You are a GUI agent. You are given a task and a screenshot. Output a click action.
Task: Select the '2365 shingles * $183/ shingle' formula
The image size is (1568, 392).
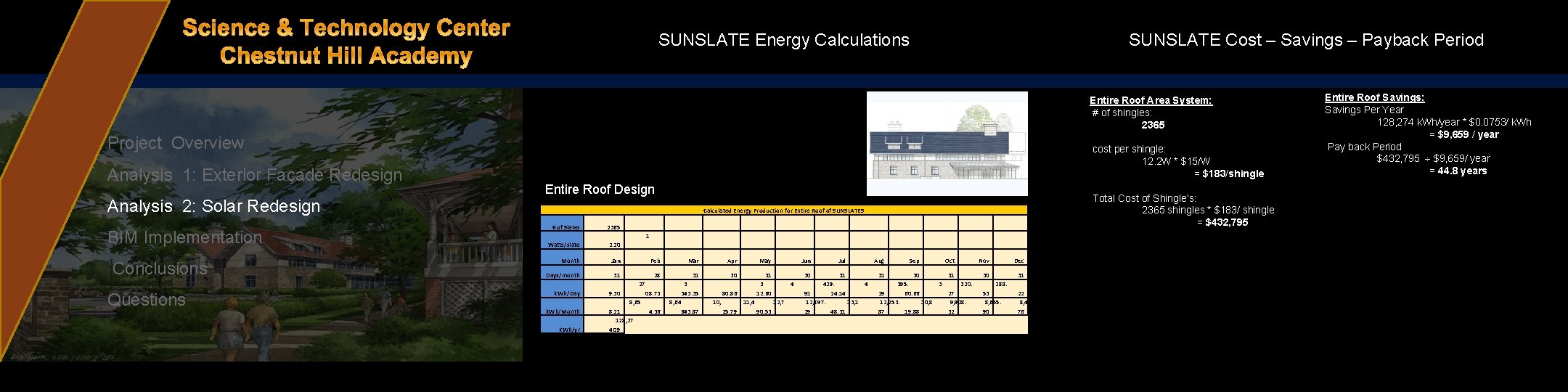(x=1208, y=210)
